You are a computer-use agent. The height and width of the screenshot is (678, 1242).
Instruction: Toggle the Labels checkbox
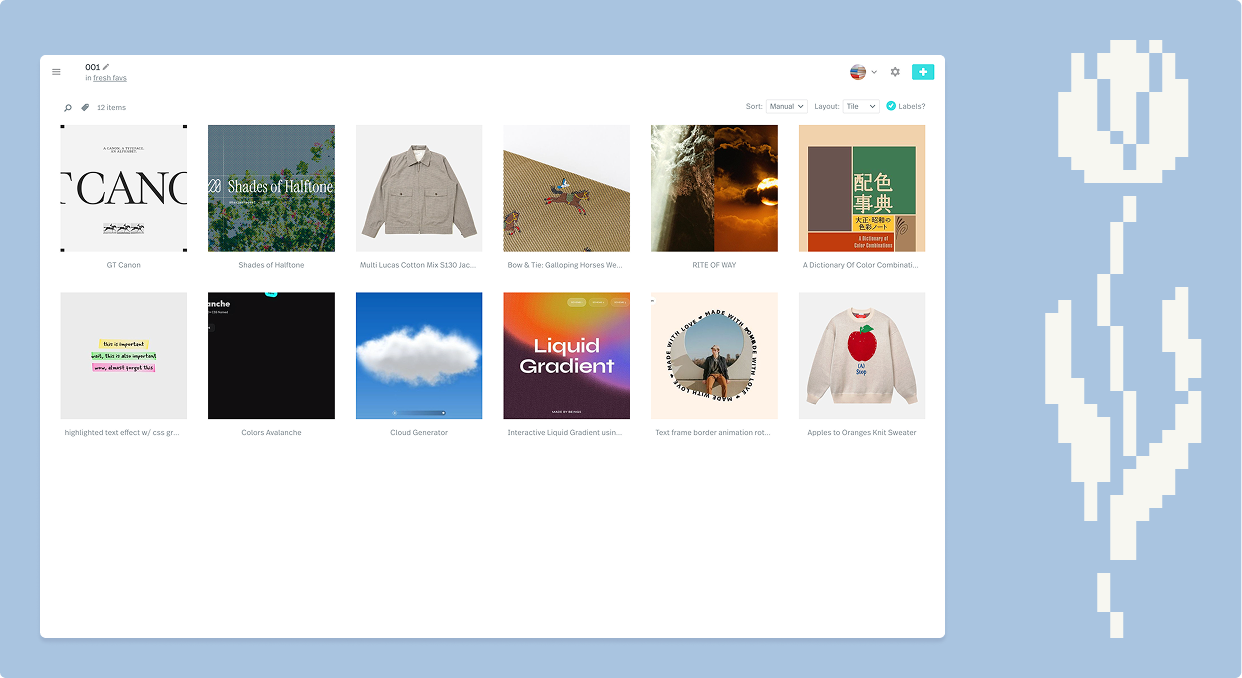pyautogui.click(x=891, y=106)
